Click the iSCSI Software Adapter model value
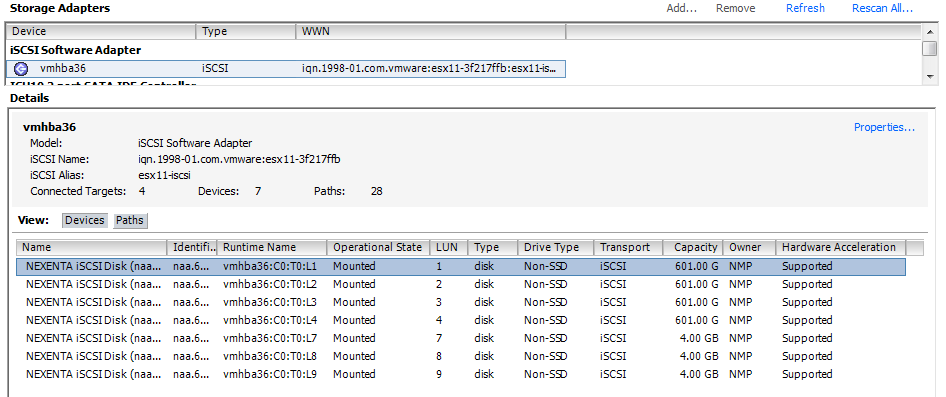Viewport: 946px width, 397px height. click(195, 143)
